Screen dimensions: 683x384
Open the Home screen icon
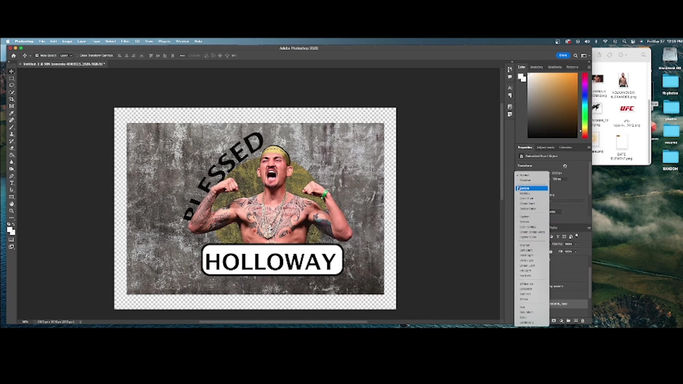[14, 56]
